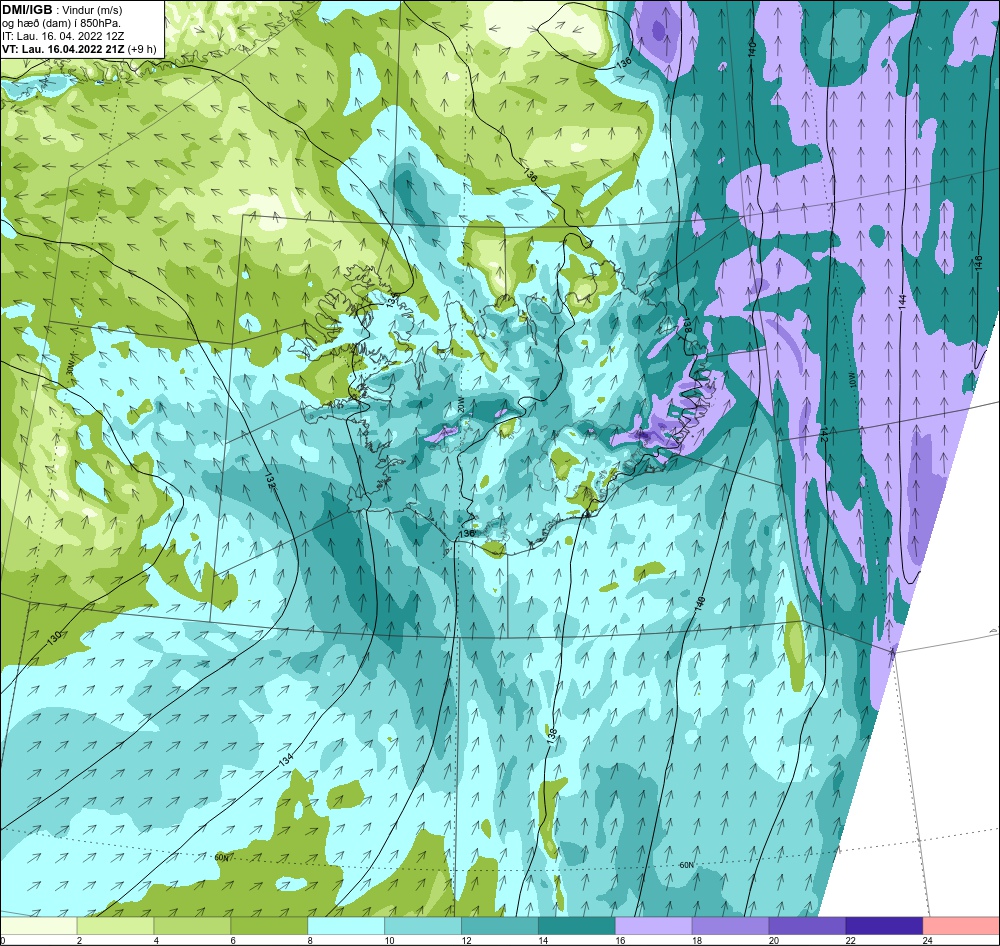This screenshot has width=1000, height=946.
Task: Click the 146 contour height label
Action: click(978, 262)
